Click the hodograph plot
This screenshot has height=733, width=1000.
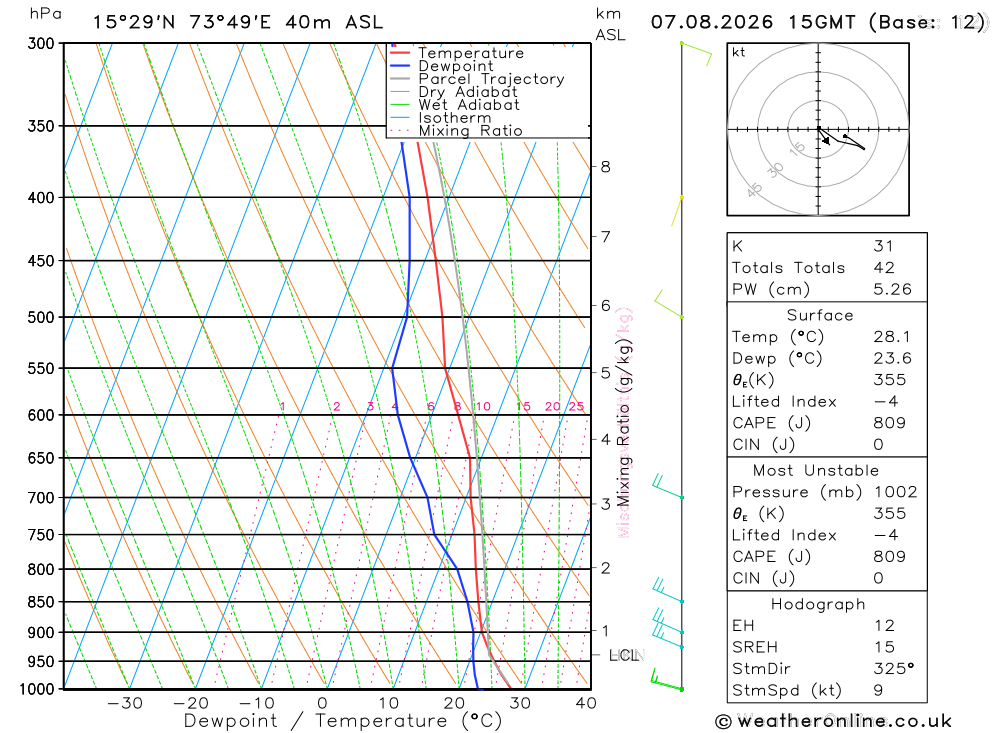pyautogui.click(x=818, y=130)
